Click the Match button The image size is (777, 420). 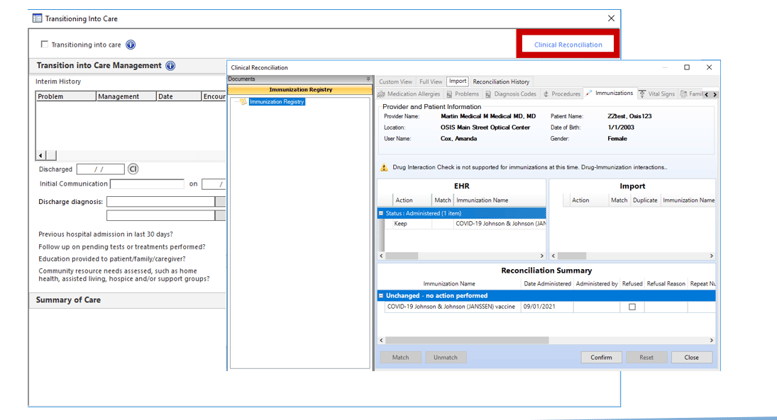(401, 357)
